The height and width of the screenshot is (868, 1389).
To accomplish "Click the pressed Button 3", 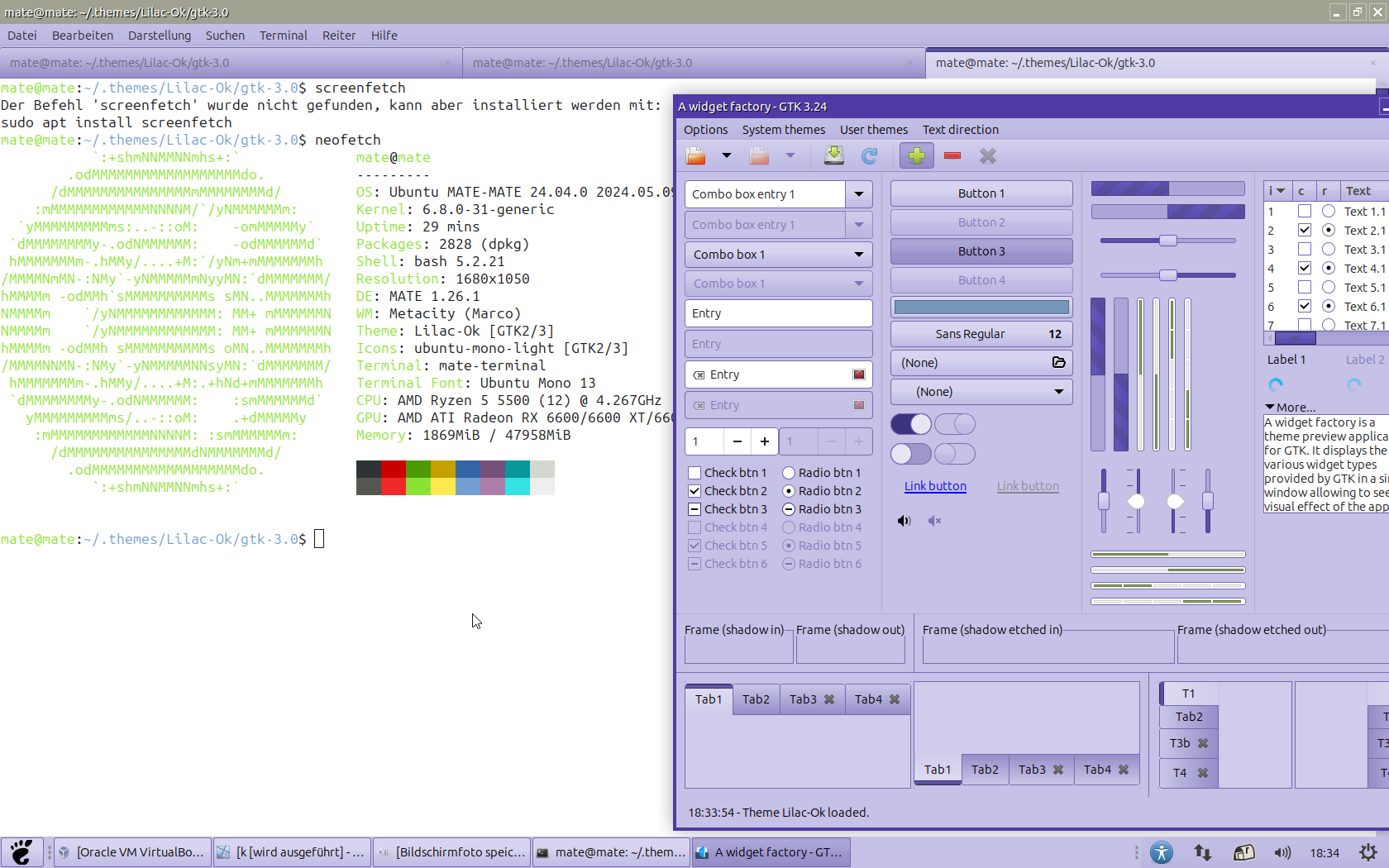I will pyautogui.click(x=981, y=251).
